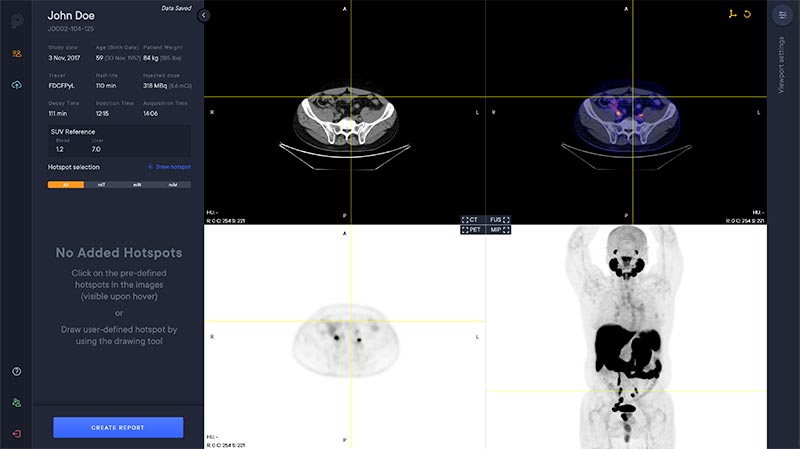The image size is (800, 449).
Task: Collapse the patient info panel arrow
Action: point(204,15)
